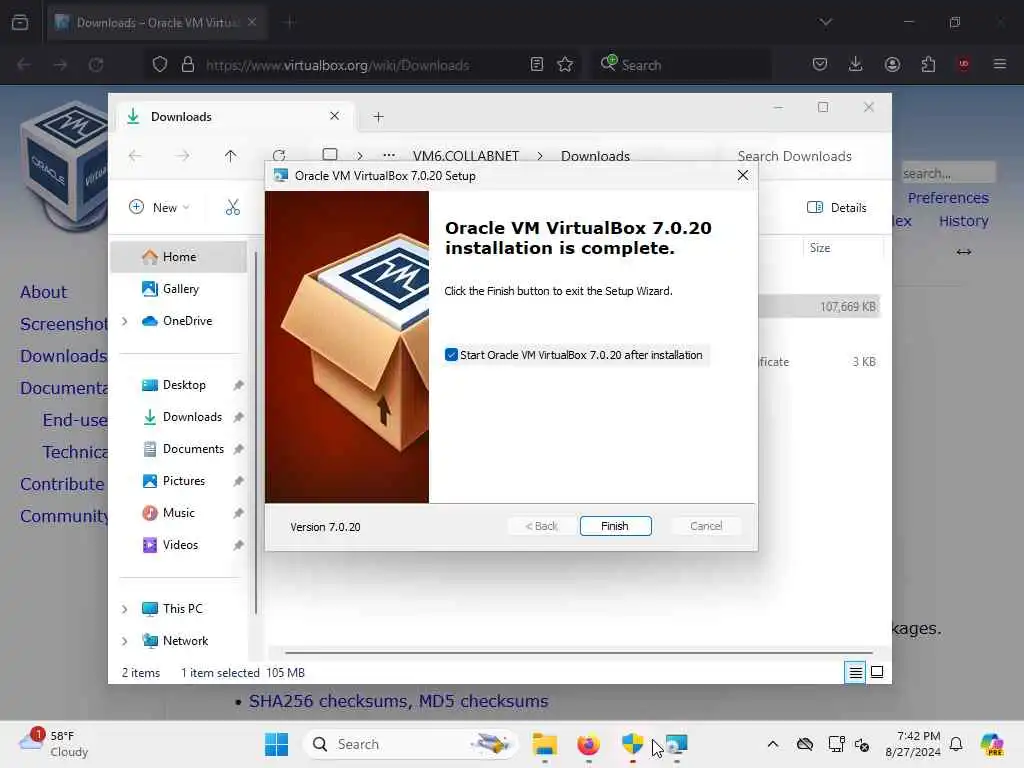This screenshot has height=768, width=1024.
Task: Open Gallery in File Explorer sidebar
Action: coord(181,289)
